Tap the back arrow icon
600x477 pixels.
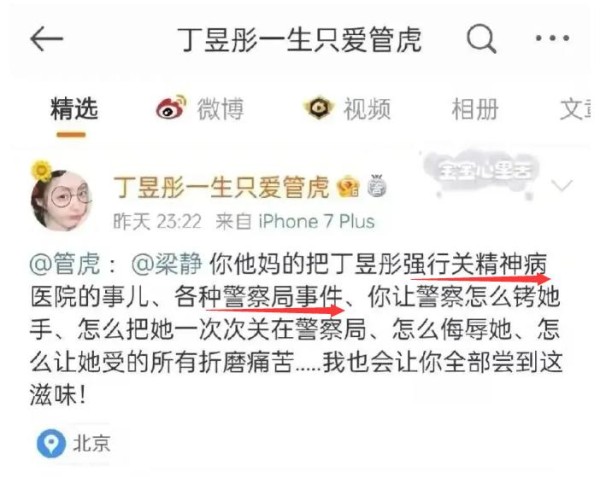click(46, 39)
